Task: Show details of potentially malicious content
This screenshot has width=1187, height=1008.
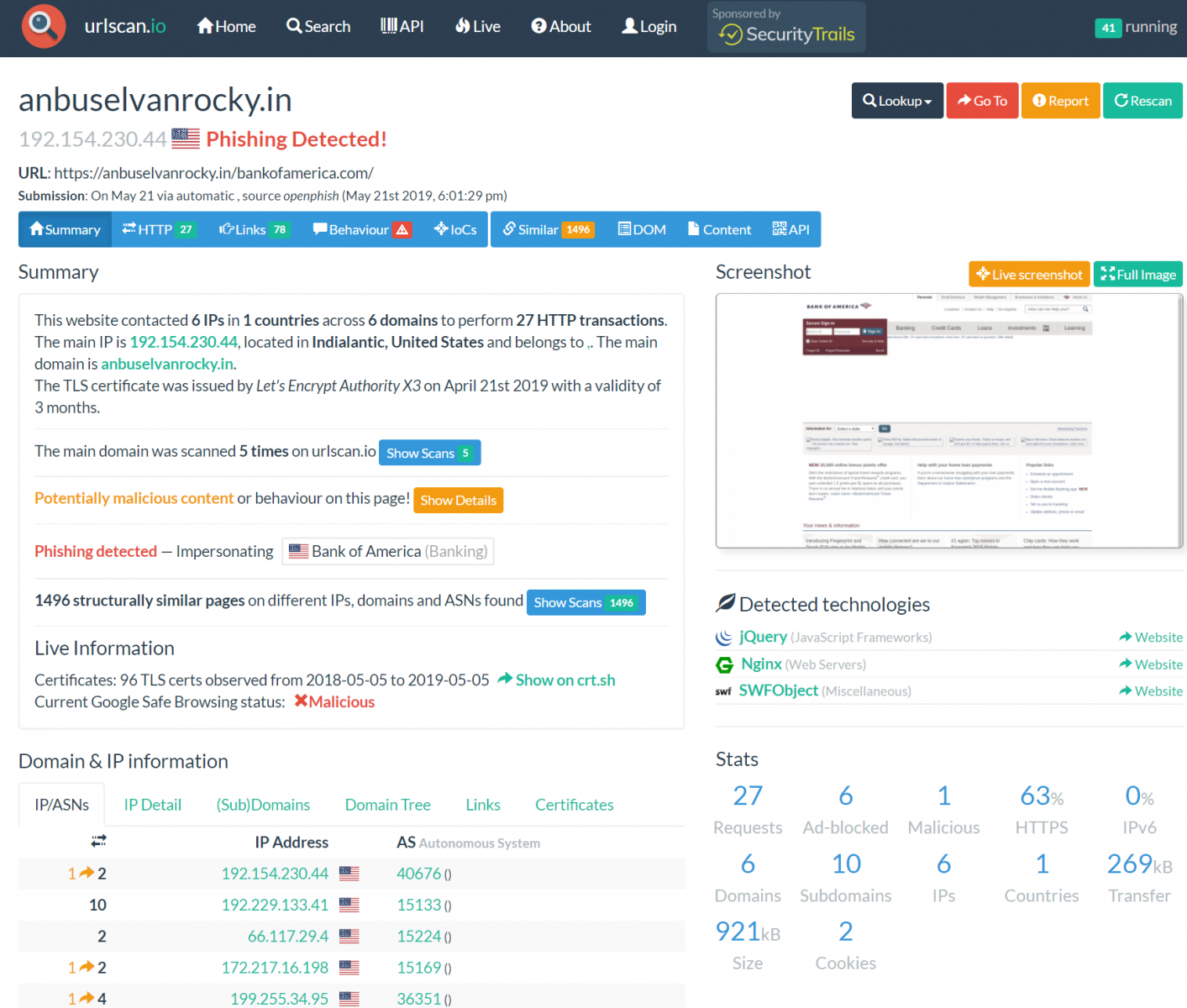Action: [x=458, y=500]
